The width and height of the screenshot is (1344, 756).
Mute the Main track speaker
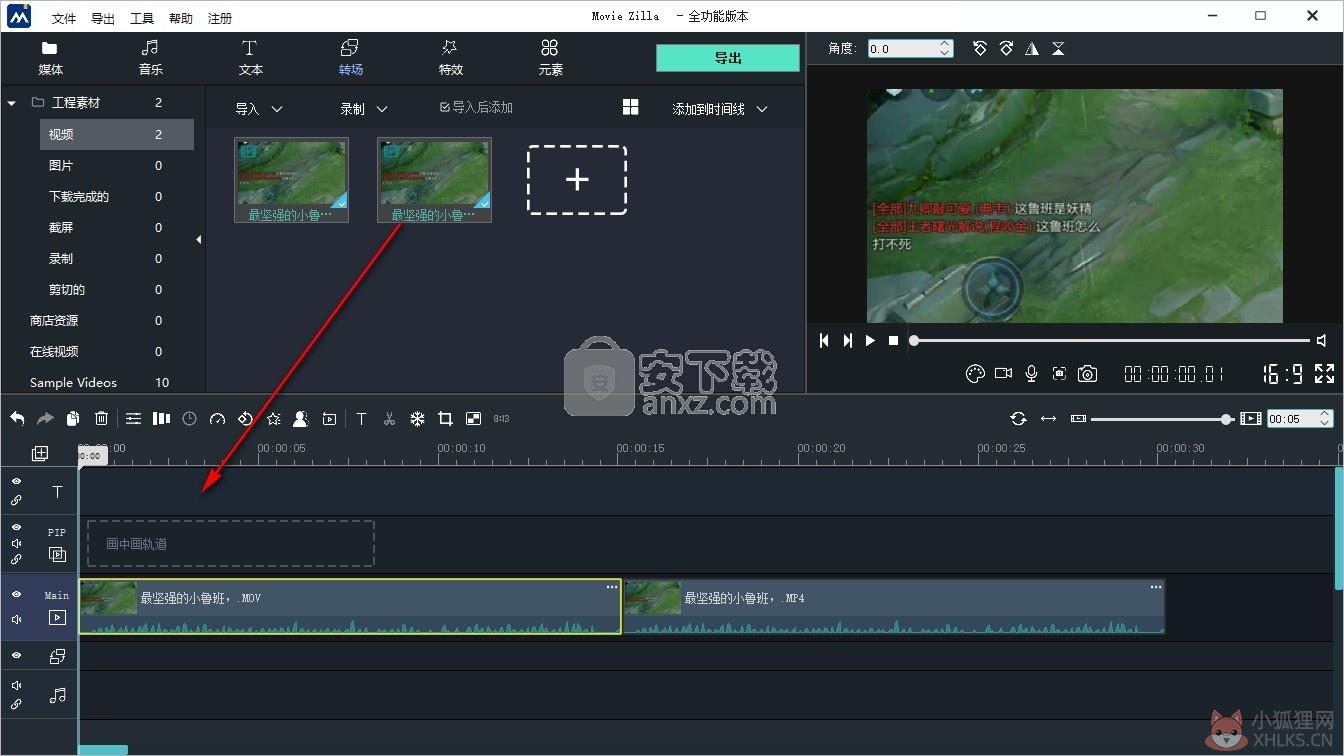pos(16,619)
